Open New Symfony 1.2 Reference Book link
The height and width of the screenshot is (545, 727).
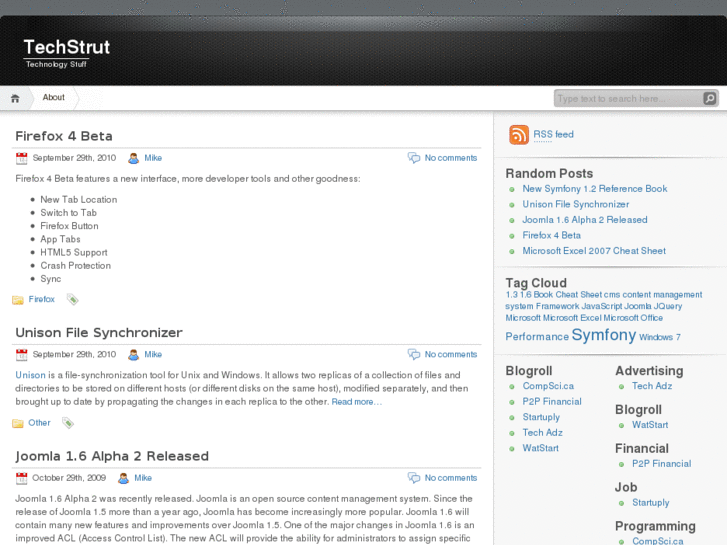[x=594, y=189]
